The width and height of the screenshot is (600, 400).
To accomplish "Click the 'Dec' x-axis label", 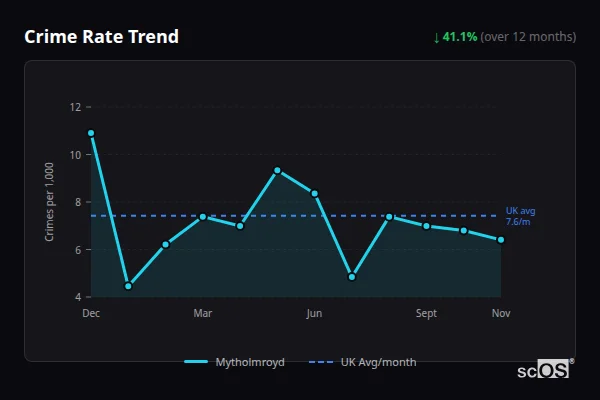I will tap(91, 313).
